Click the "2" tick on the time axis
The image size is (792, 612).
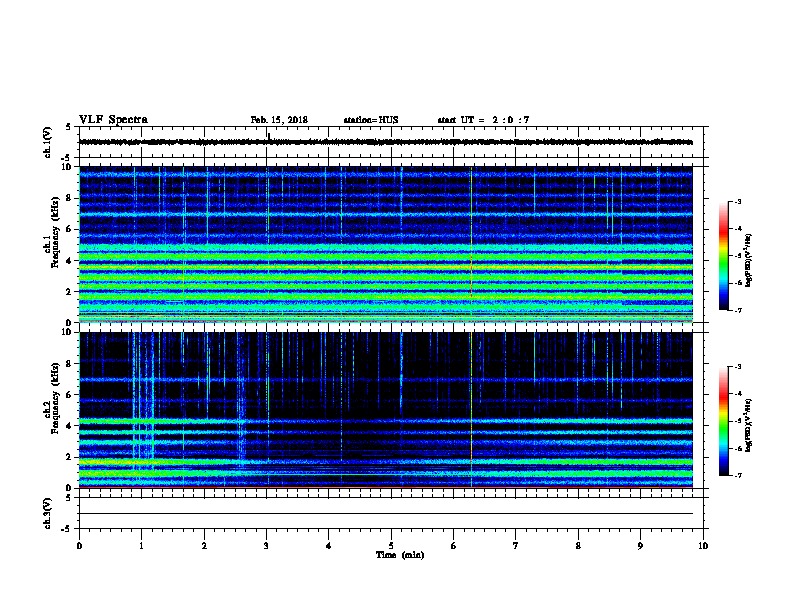coord(204,545)
